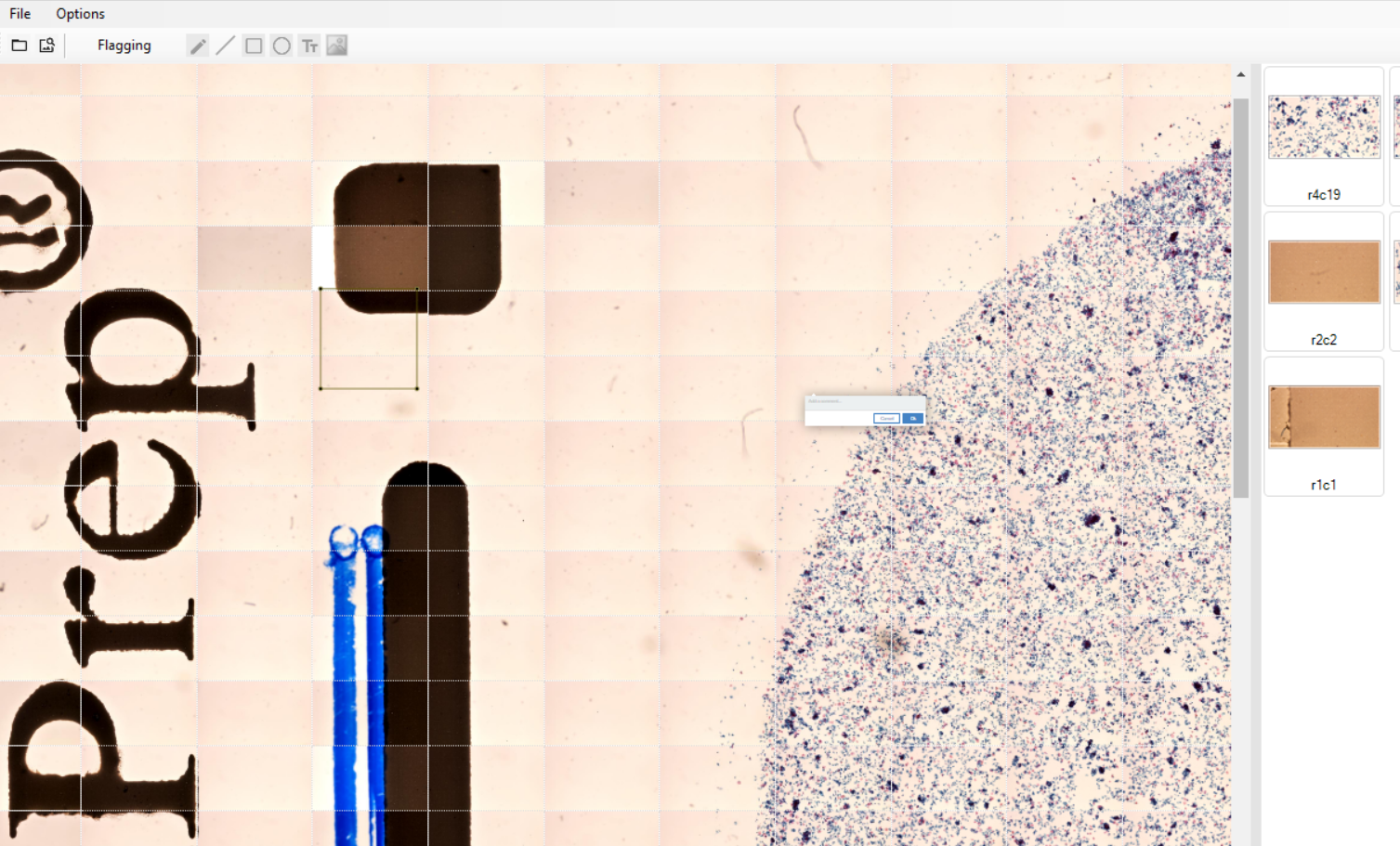Select the Rectangle annotation tool

(253, 45)
